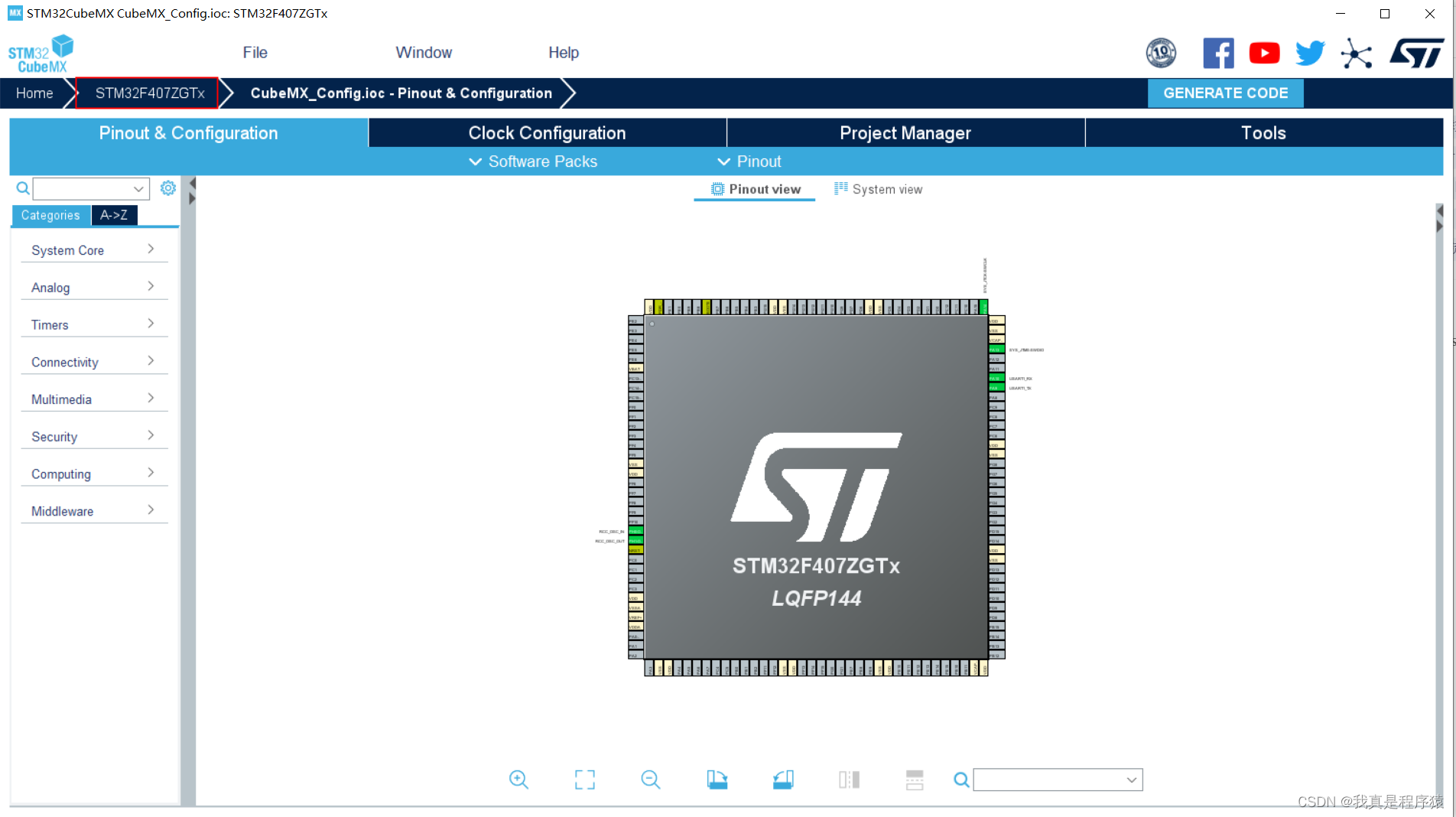The image size is (1456, 817).
Task: Open the Tools tab
Action: 1263,132
